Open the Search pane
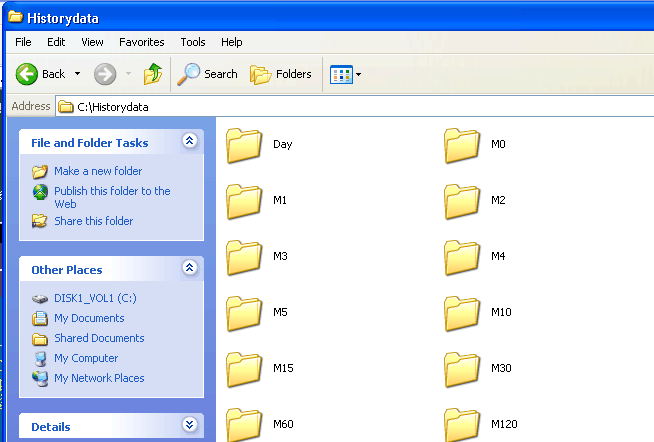 (x=207, y=74)
